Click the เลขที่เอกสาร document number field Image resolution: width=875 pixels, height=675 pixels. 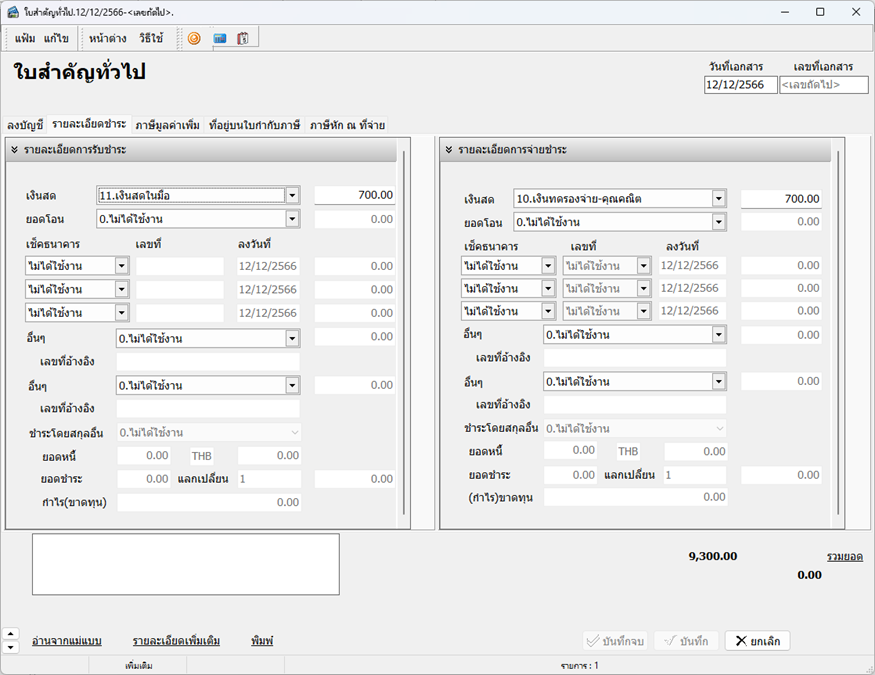[824, 85]
